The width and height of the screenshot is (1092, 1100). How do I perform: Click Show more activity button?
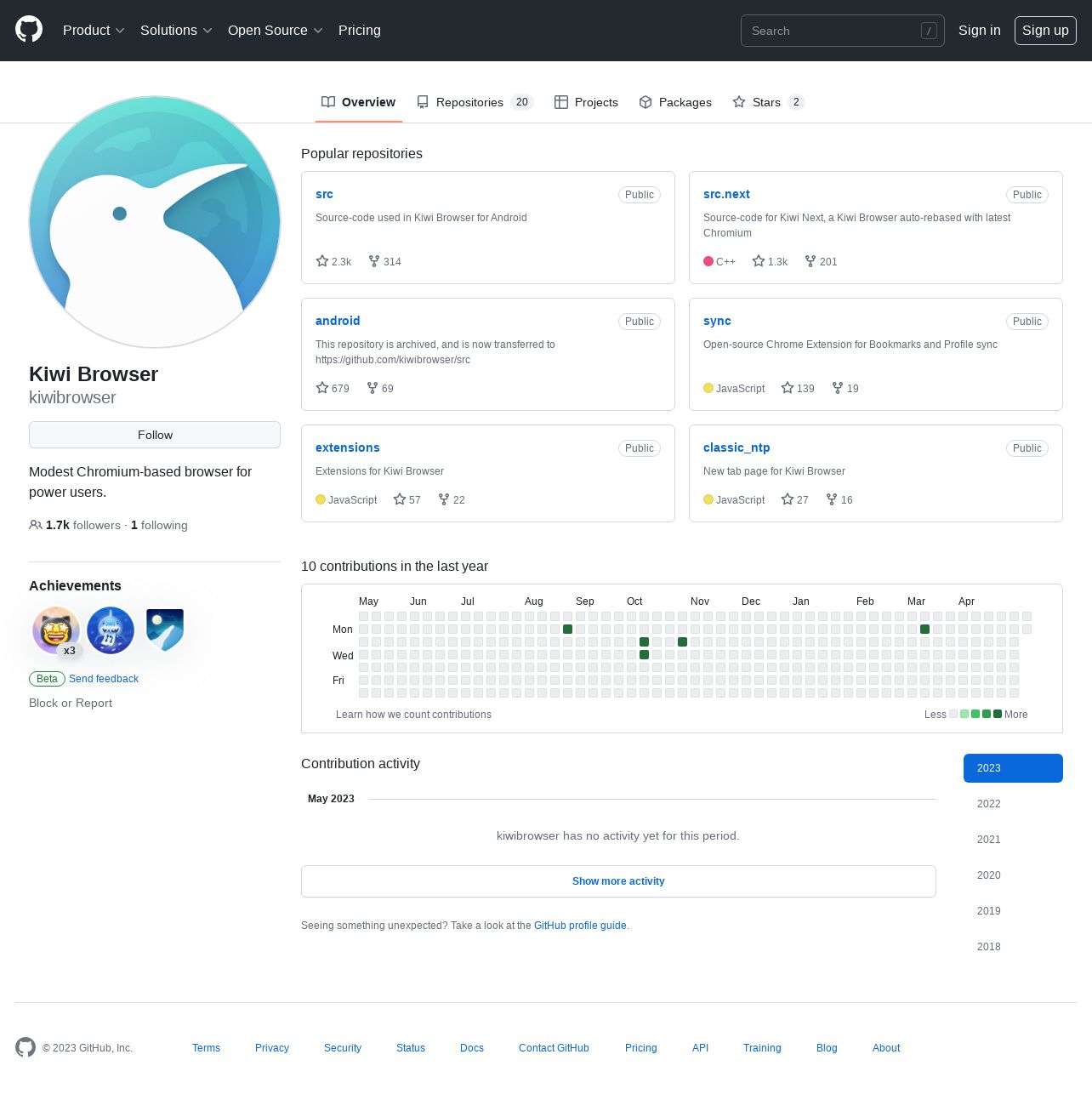[618, 881]
